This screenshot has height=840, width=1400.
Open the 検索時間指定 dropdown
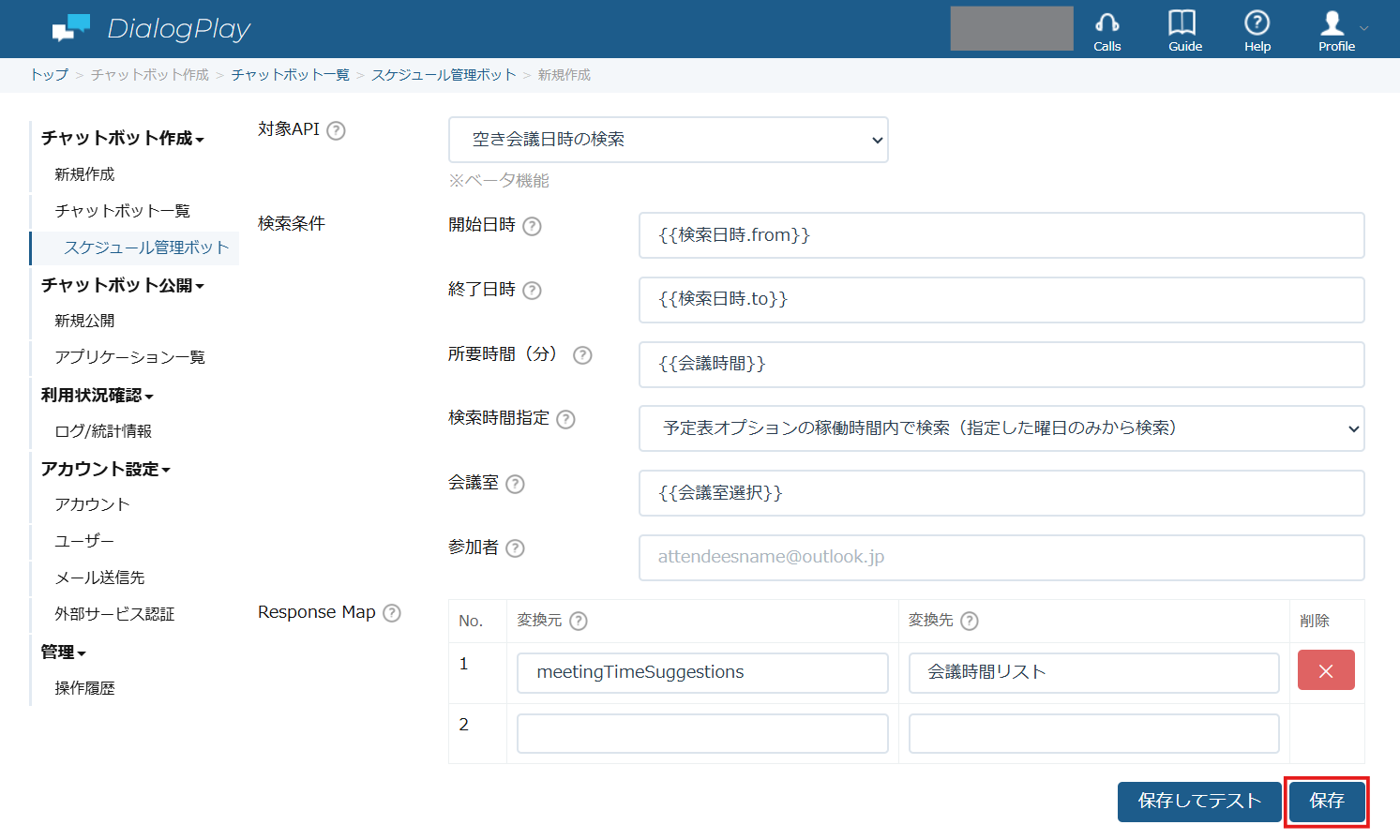[x=1001, y=428]
